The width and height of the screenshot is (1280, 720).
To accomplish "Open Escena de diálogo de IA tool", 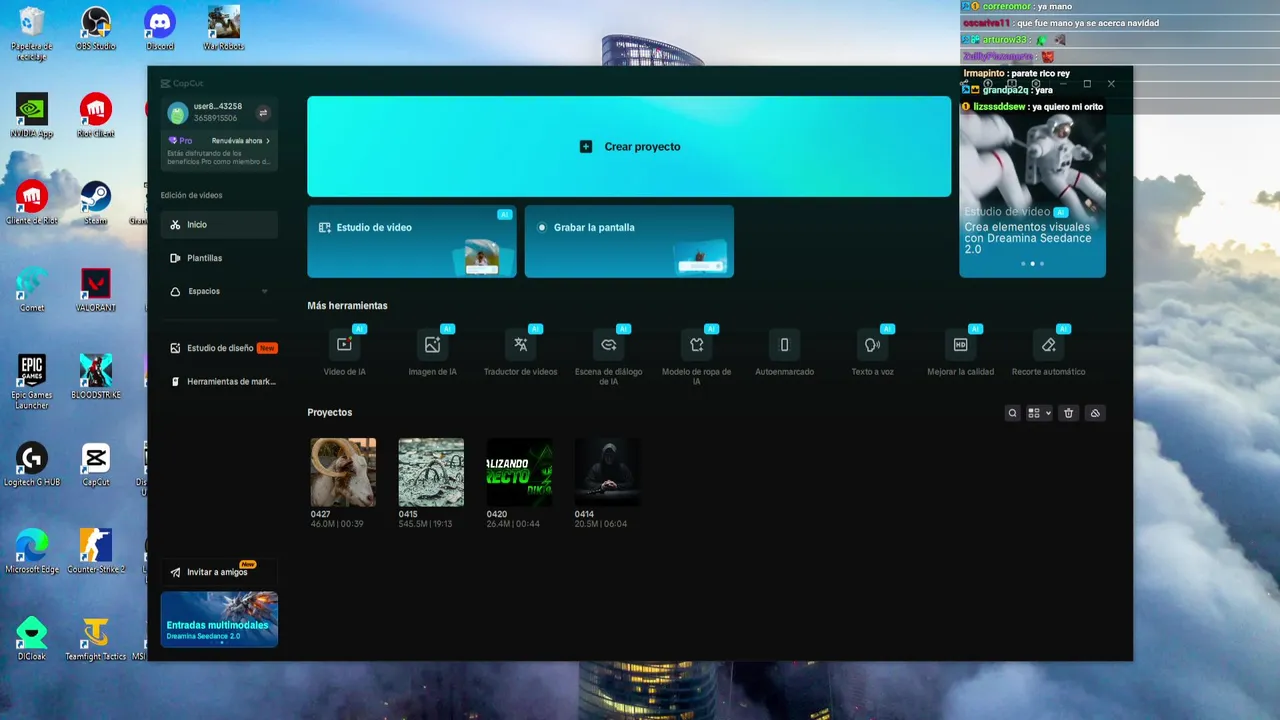I will [608, 345].
